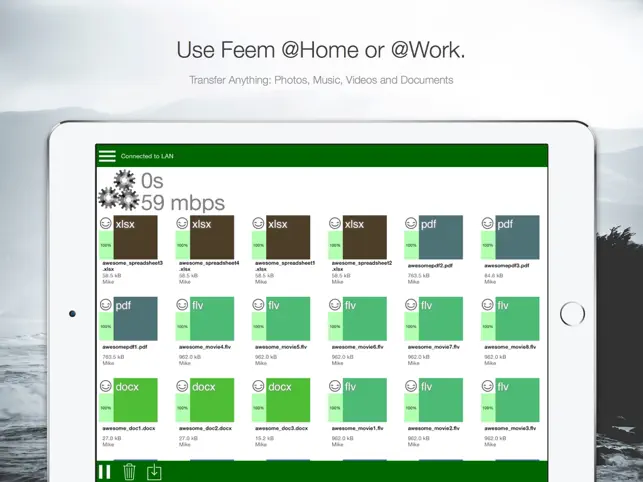This screenshot has height=482, width=643.
Task: Open the brown xlsx tile for awesome_spreadsheet1
Action: coord(288,237)
